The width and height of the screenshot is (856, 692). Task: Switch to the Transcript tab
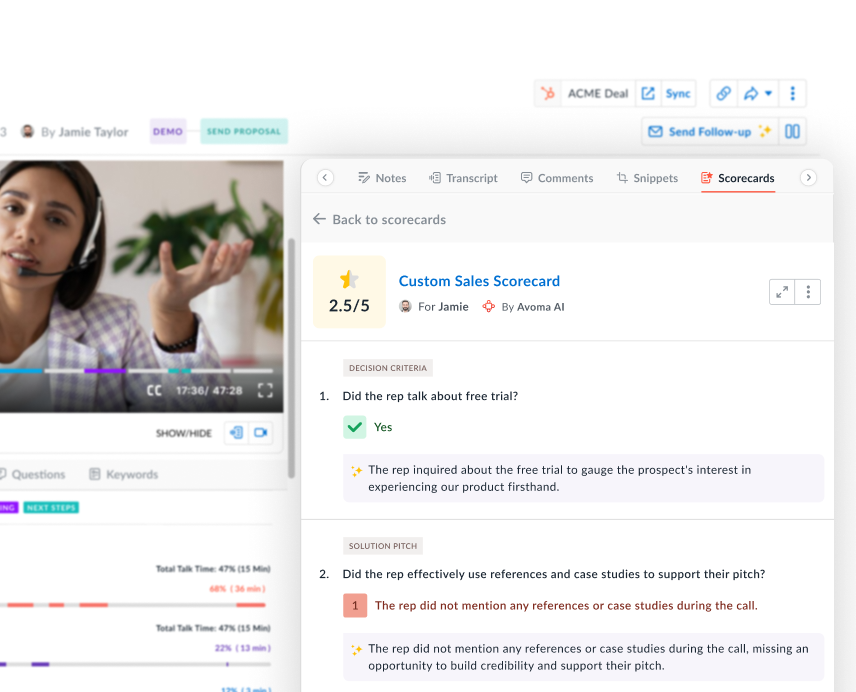[463, 178]
